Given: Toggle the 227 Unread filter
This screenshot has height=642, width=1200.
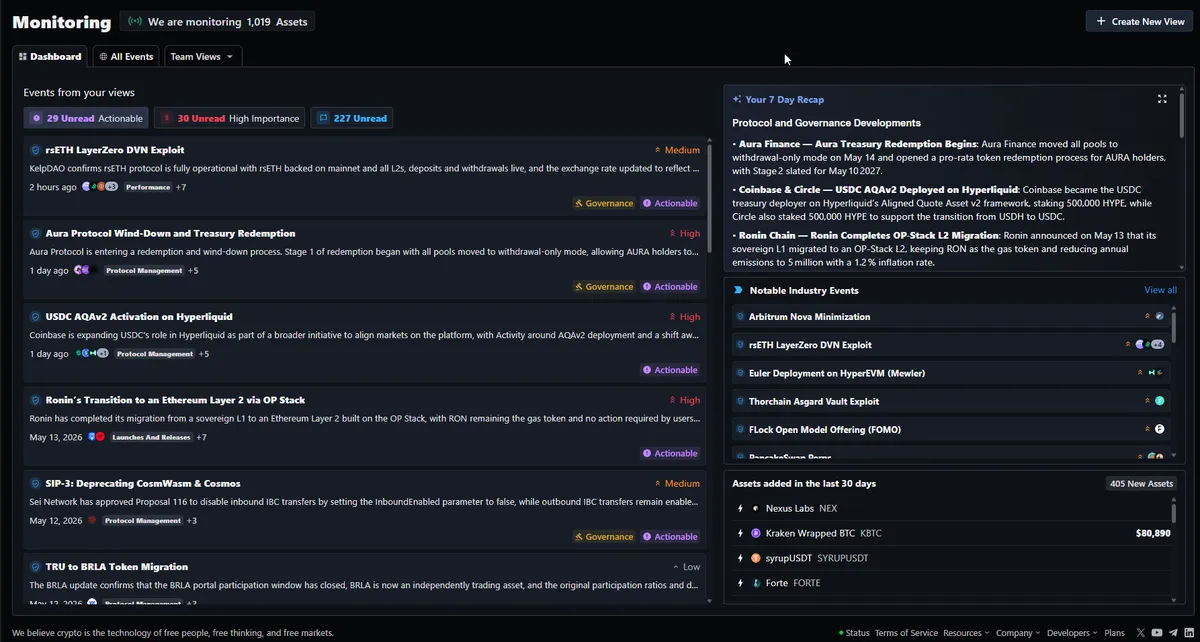Looking at the screenshot, I should point(352,118).
